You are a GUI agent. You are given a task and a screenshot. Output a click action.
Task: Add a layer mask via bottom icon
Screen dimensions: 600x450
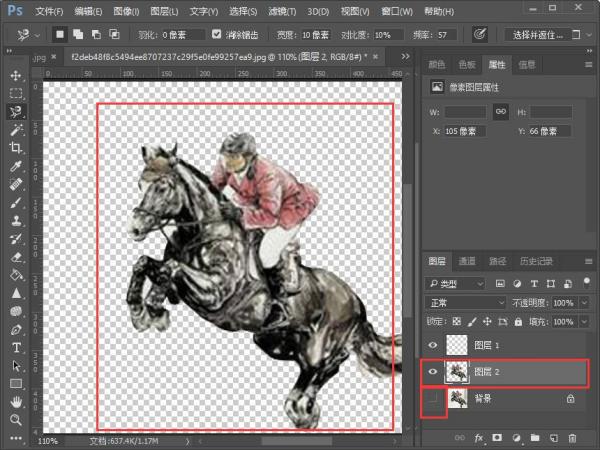tap(497, 438)
